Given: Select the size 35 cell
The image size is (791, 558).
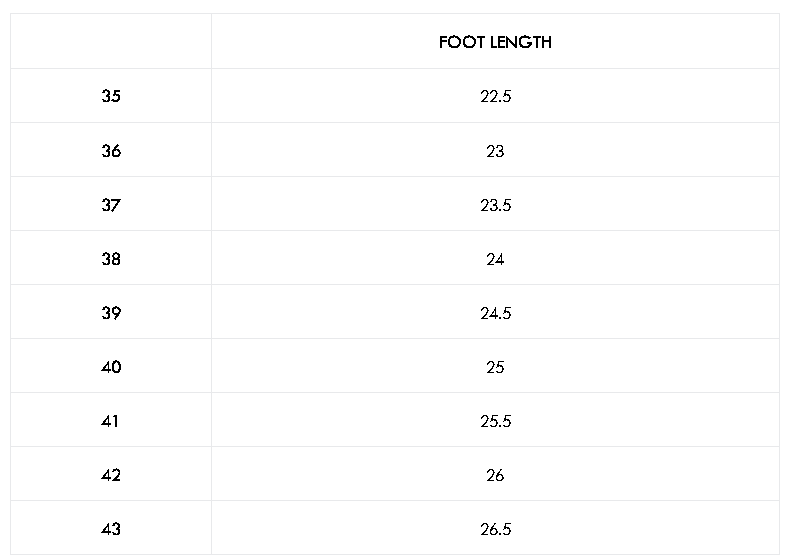Looking at the screenshot, I should [111, 96].
